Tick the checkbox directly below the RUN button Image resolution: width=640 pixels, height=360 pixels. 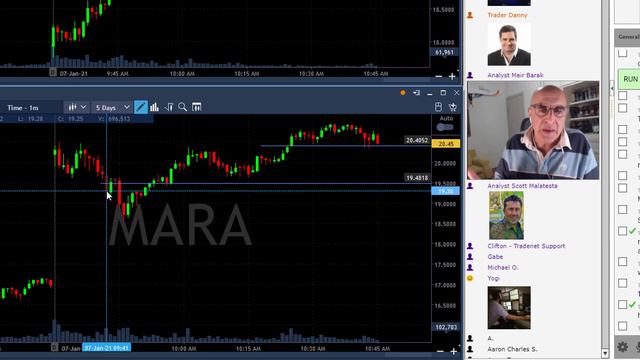click(622, 96)
